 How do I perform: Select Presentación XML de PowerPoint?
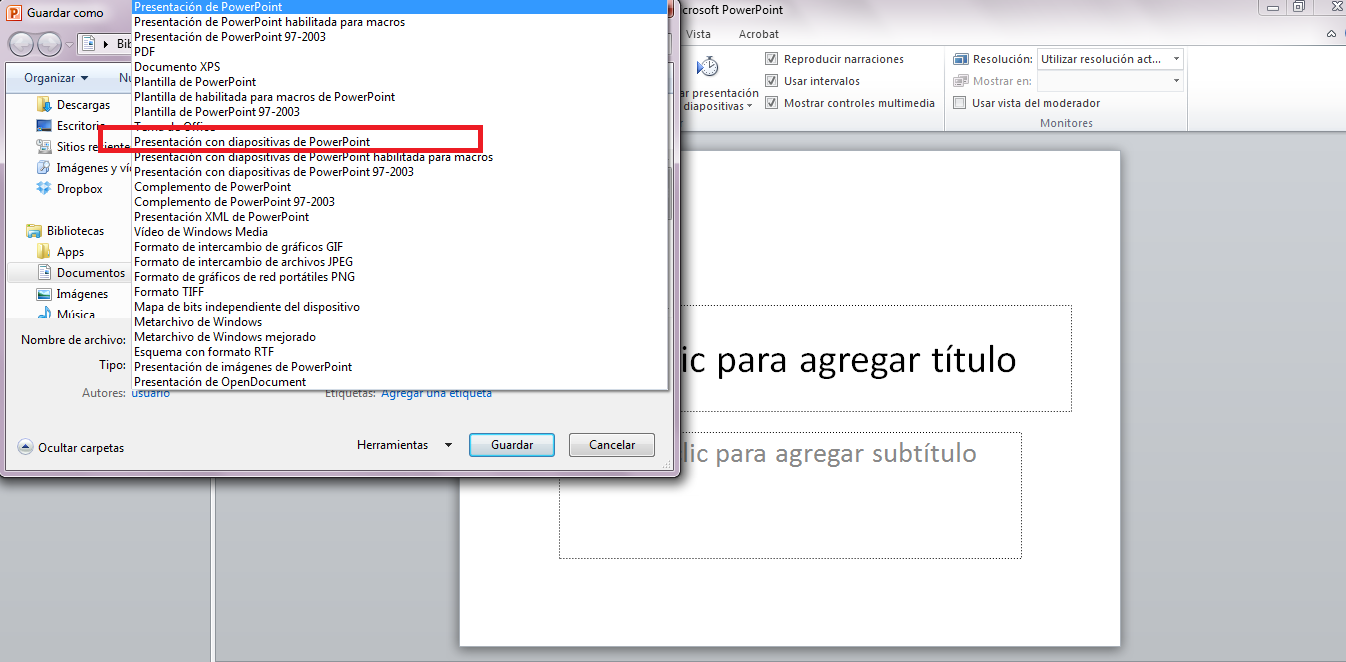coord(400,217)
